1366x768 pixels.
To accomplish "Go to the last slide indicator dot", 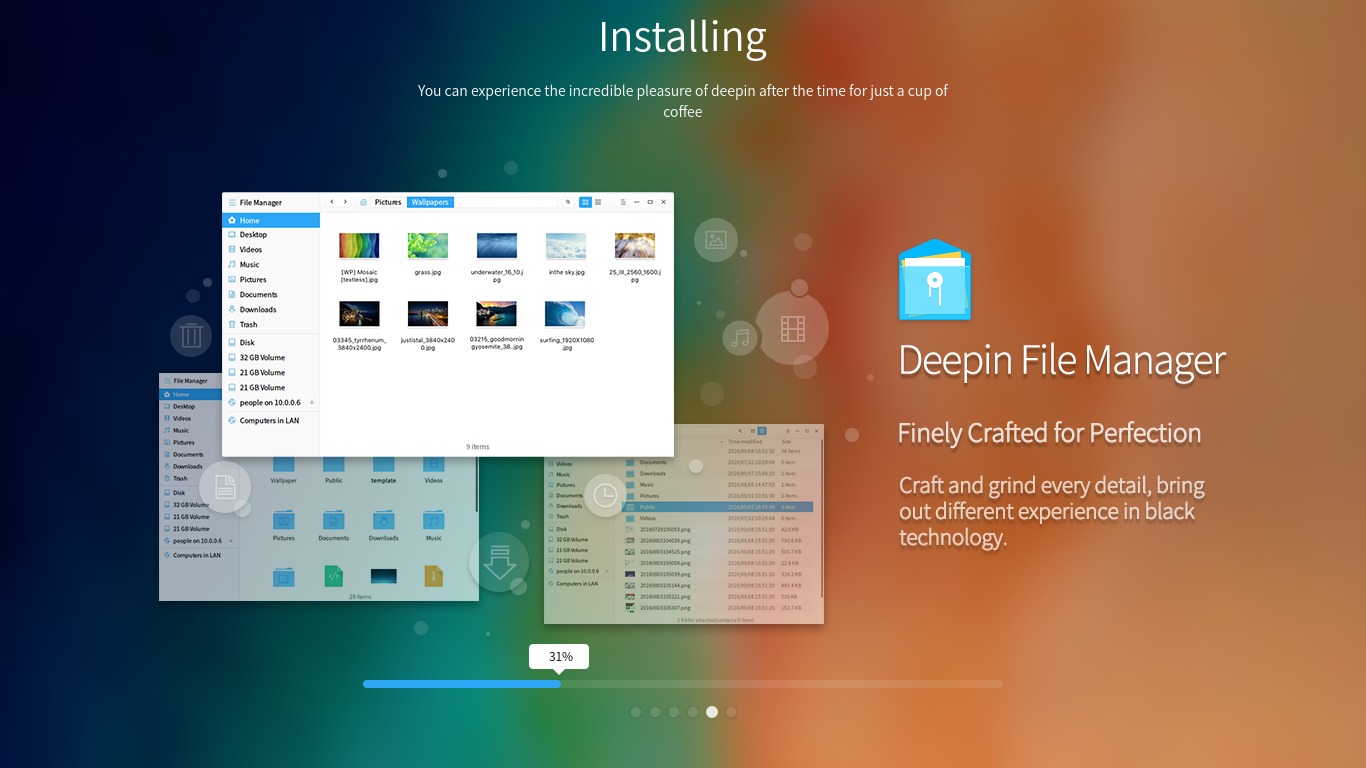I will [x=731, y=712].
